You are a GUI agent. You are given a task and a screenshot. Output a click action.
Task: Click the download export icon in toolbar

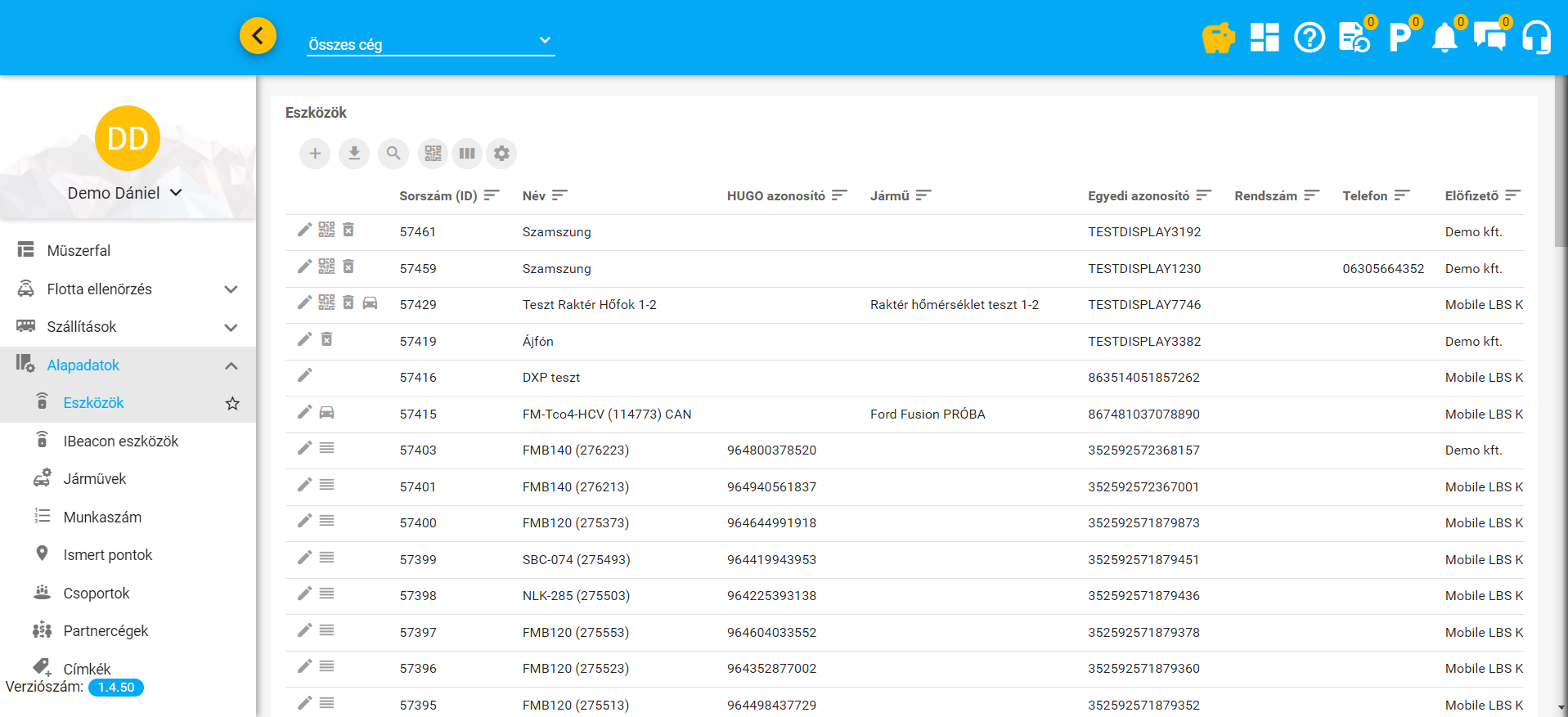354,154
